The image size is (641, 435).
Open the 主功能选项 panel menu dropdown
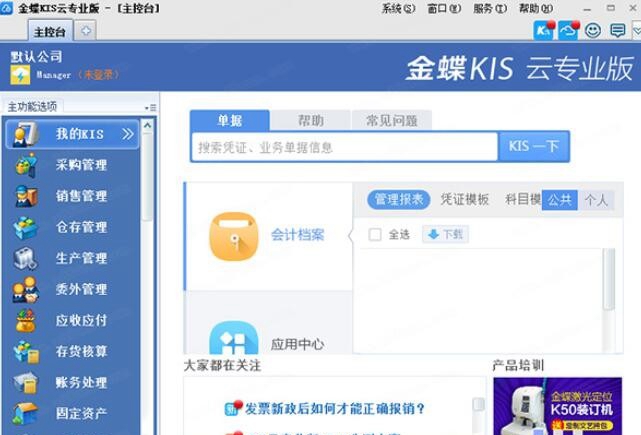pyautogui.click(x=150, y=108)
